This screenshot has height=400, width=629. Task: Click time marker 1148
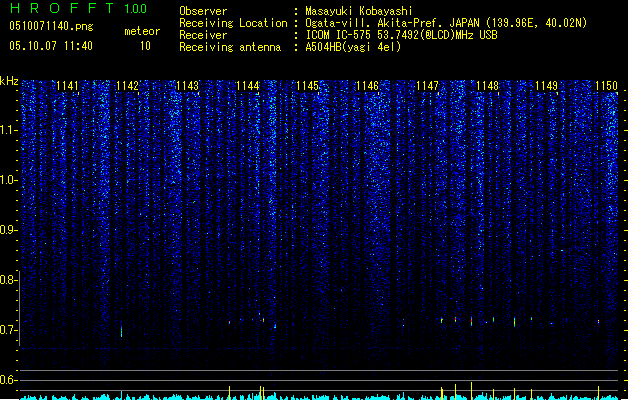(x=487, y=86)
